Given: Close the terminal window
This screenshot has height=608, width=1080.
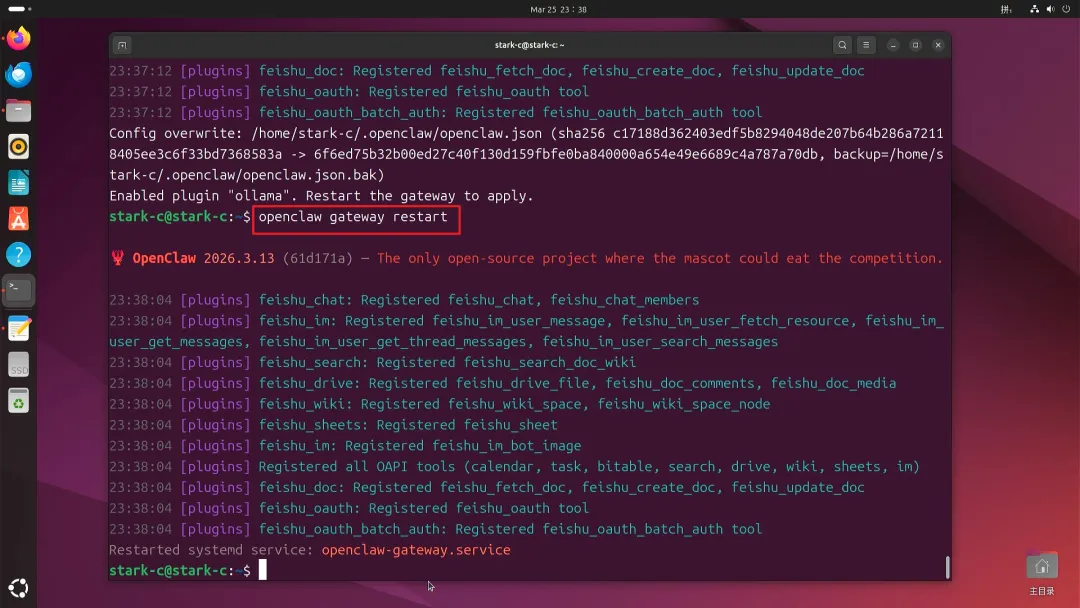Looking at the screenshot, I should 938,45.
